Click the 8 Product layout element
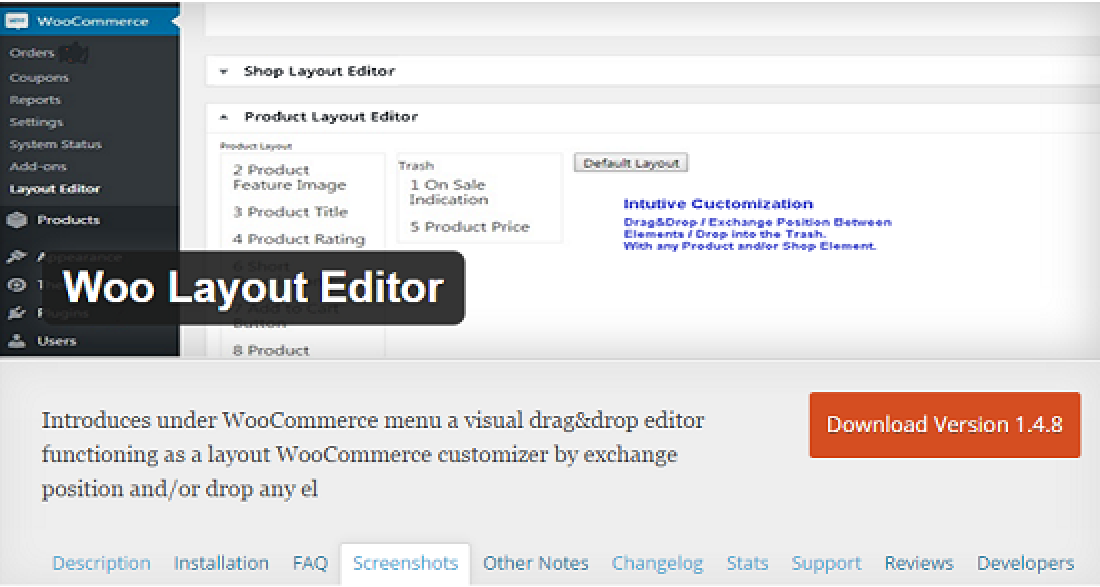 point(271,350)
